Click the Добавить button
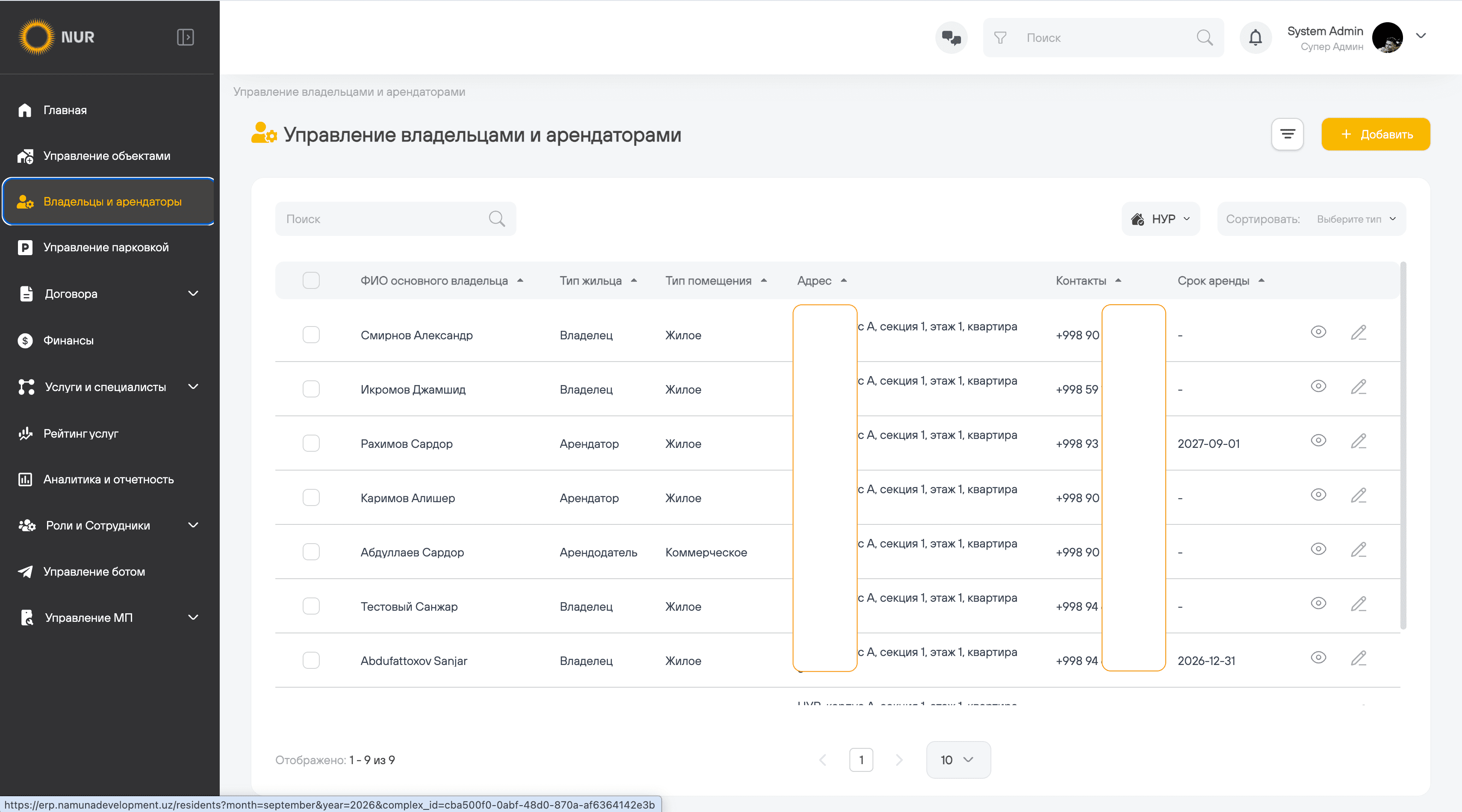The height and width of the screenshot is (812, 1462). (1376, 135)
